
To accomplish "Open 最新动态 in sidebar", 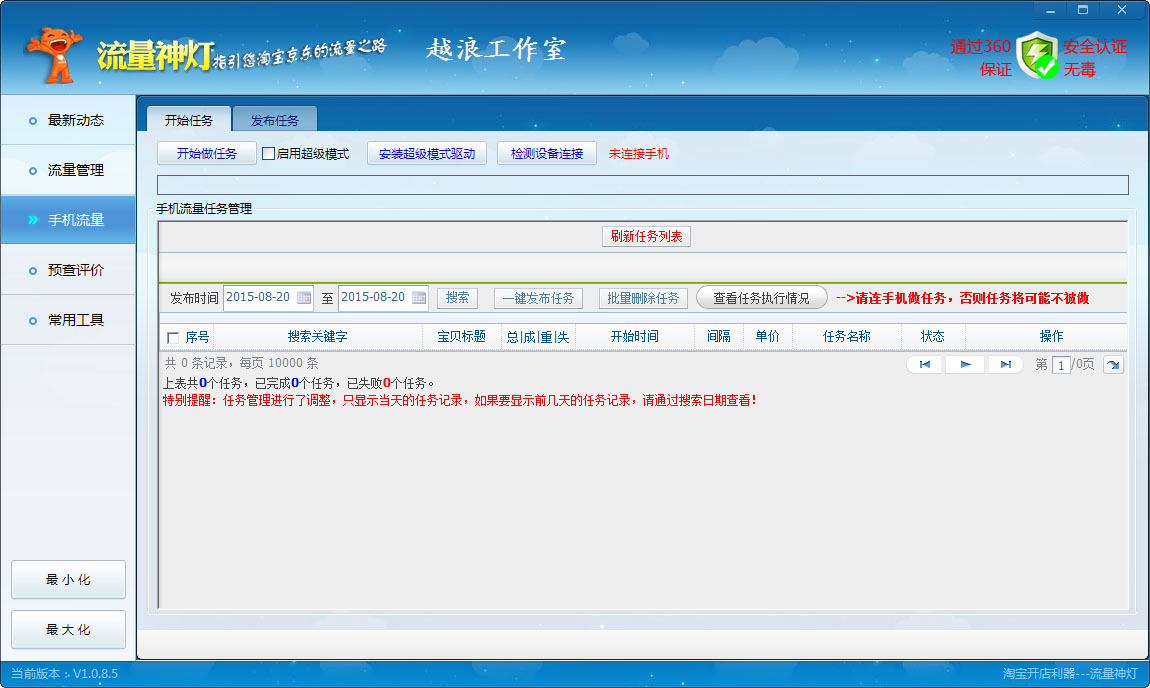I will pos(68,120).
